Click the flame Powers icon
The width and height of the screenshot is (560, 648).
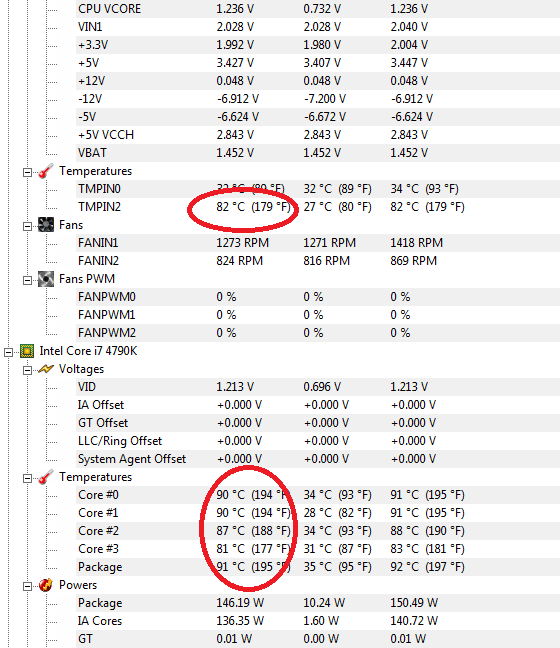coord(46,584)
